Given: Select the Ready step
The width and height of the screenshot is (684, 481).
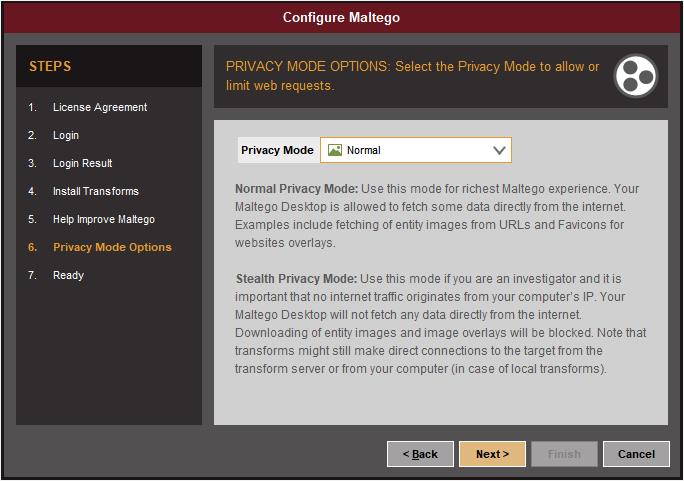Looking at the screenshot, I should (68, 275).
